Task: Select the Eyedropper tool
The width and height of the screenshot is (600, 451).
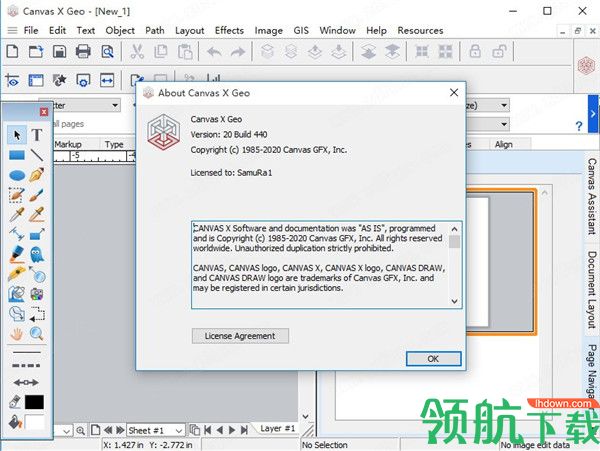Action: [x=17, y=215]
